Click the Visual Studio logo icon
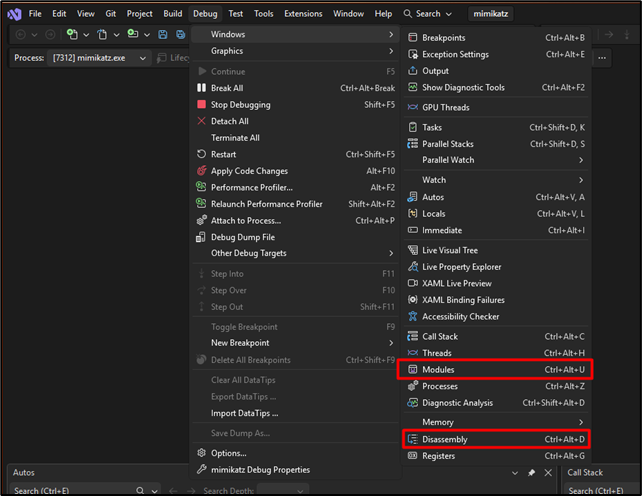 pyautogui.click(x=14, y=14)
